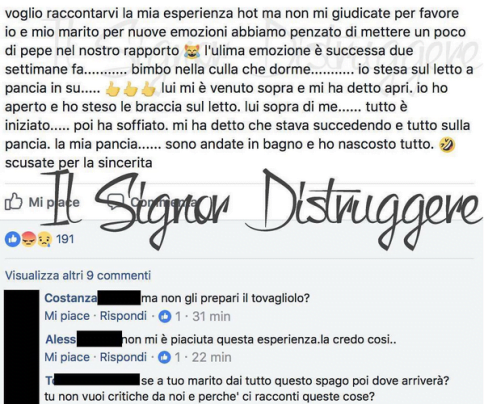Image resolution: width=484 pixels, height=404 pixels.
Task: Like Costanza's comment with Mi piace
Action: coord(67,316)
